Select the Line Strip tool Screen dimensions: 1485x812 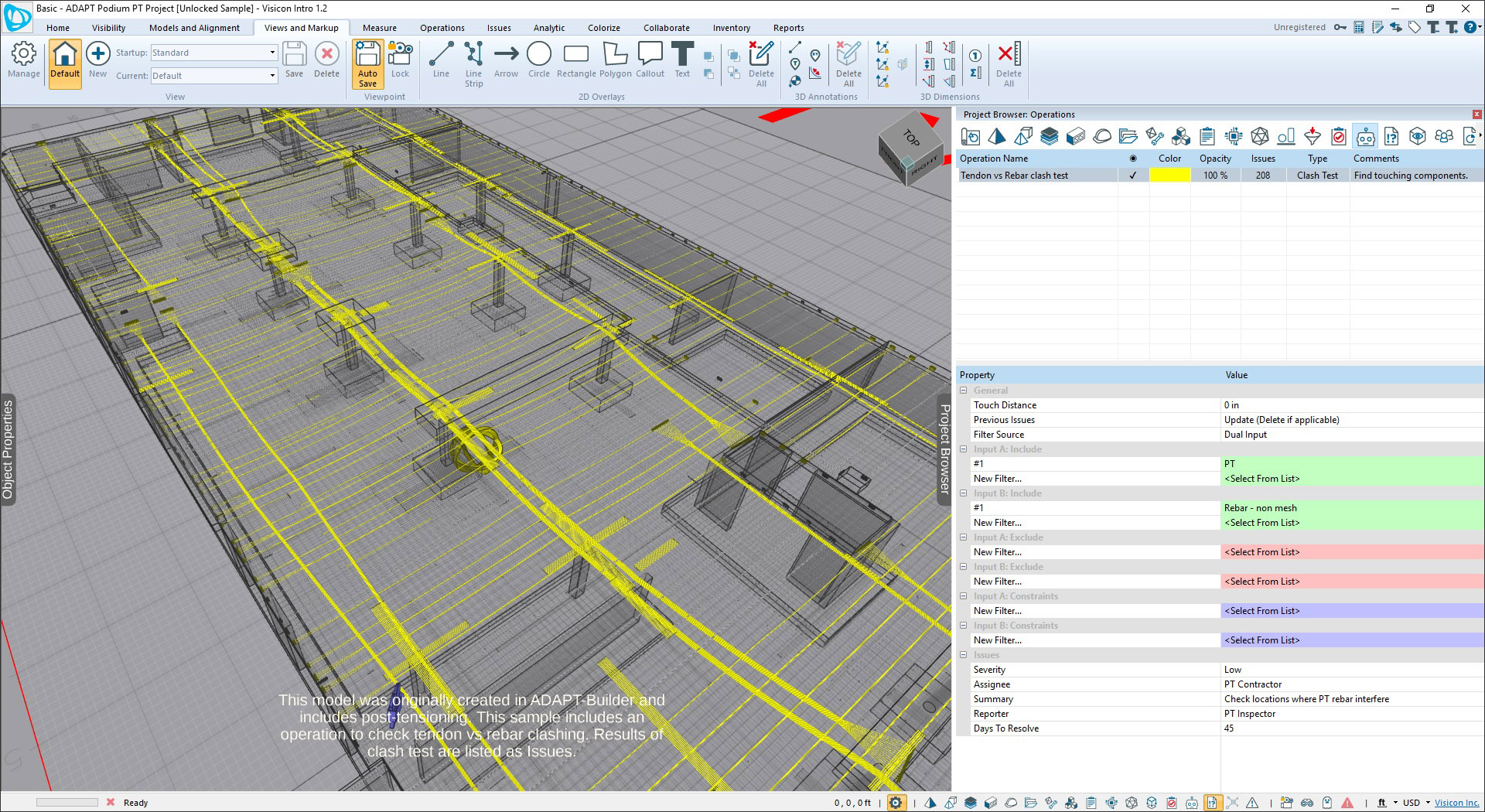[473, 64]
